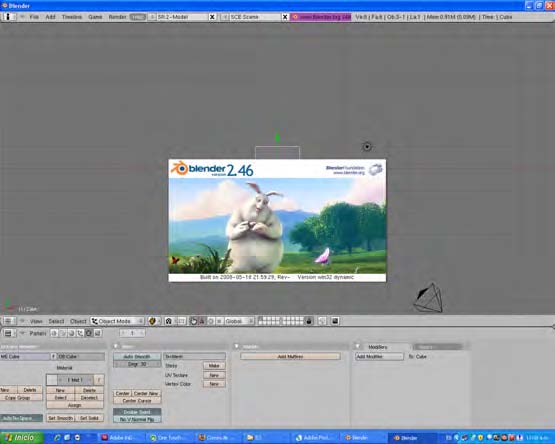Open the Object menu in 3D header
Viewport: 555px width, 444px height.
pos(78,321)
